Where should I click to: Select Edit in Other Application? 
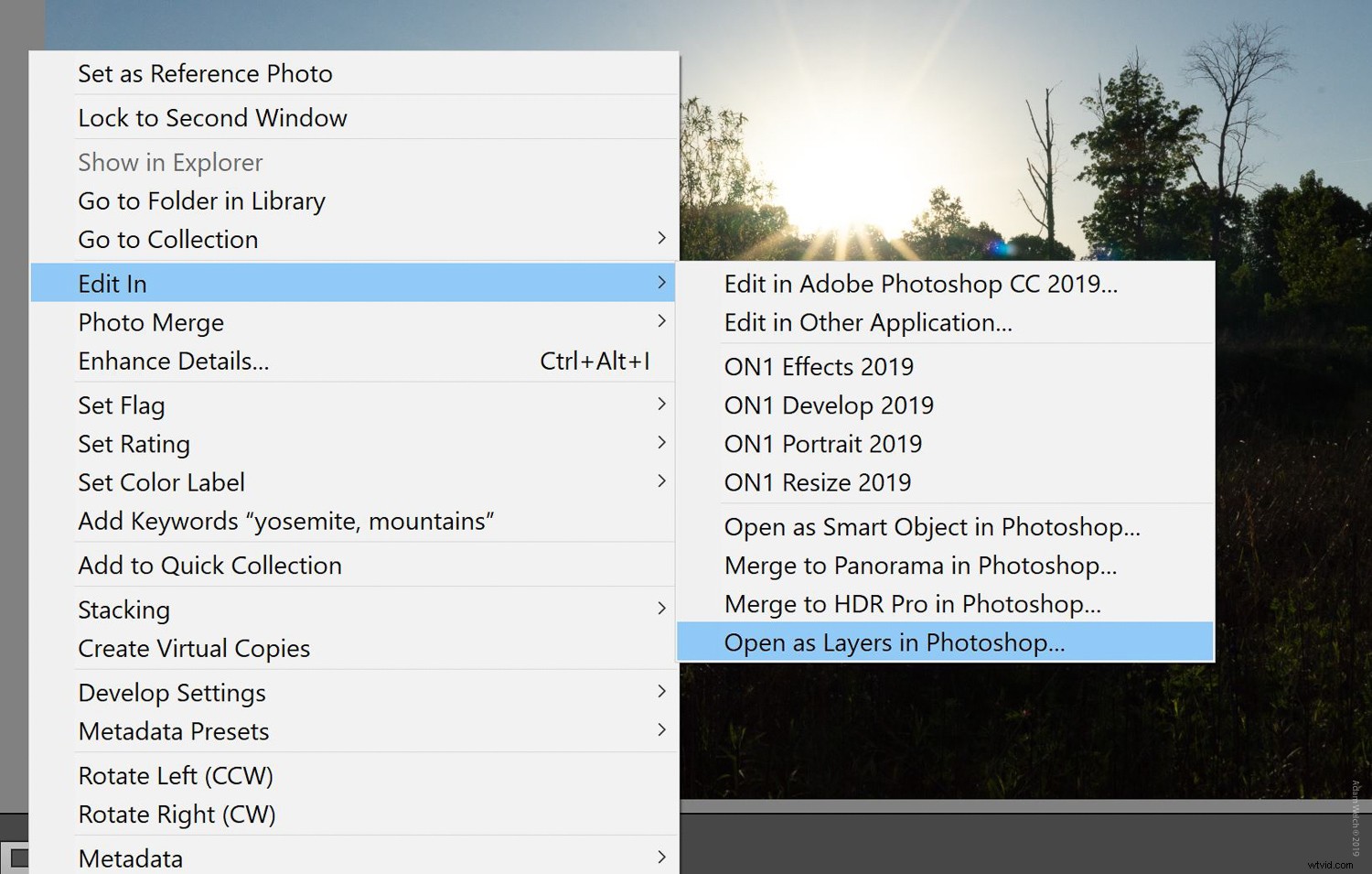[x=868, y=322]
